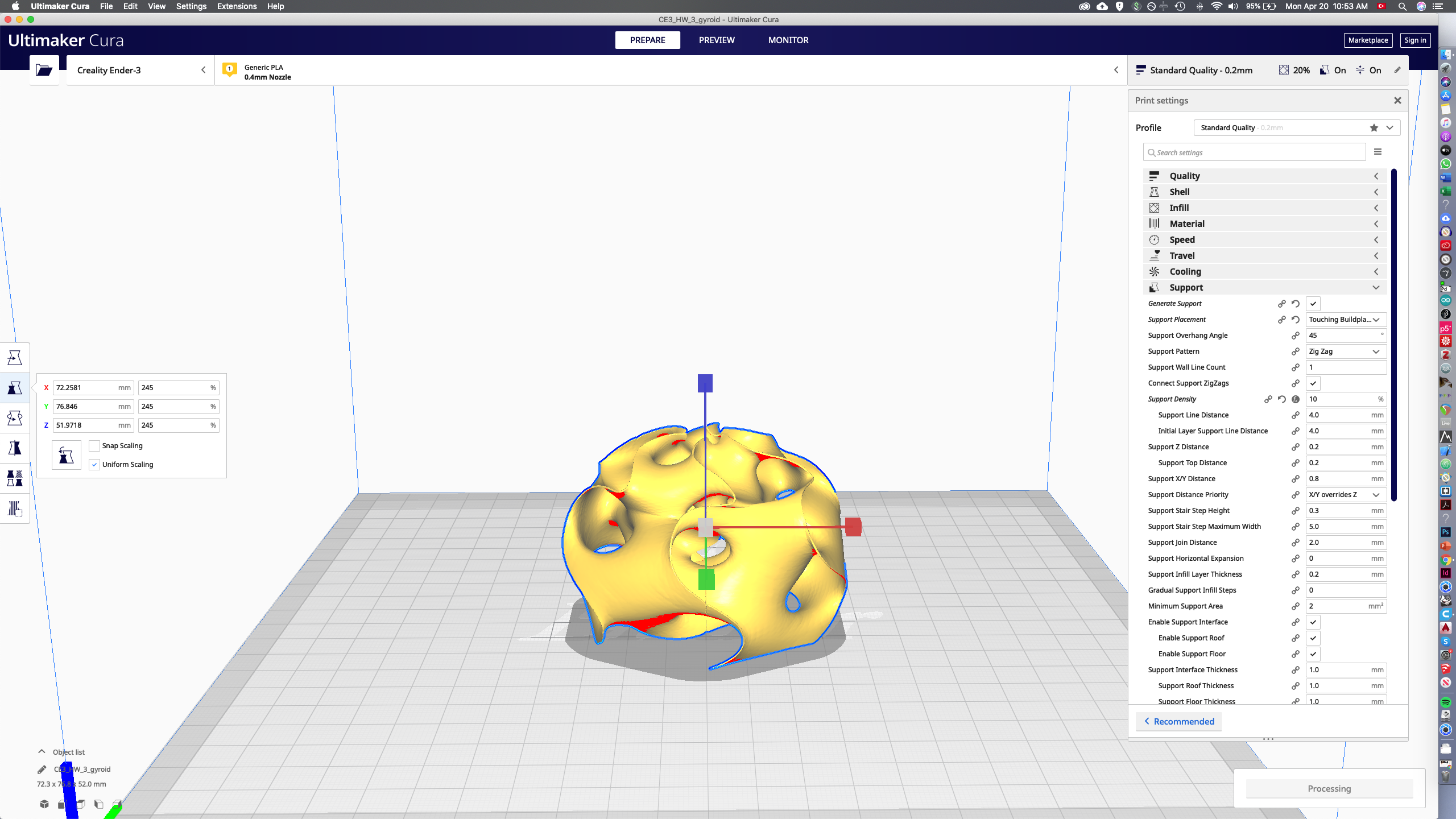Screen dimensions: 1456x819
Task: Click the pencil icon in print settings header
Action: [1397, 70]
